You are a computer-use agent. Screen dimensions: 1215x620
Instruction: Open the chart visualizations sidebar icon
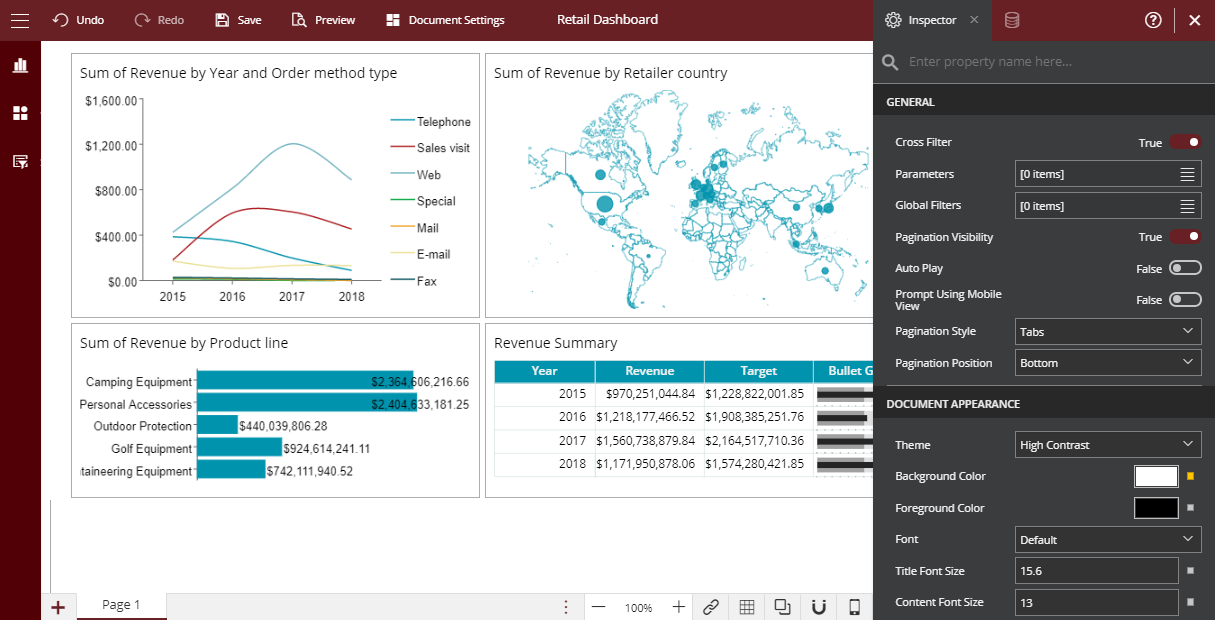20,66
